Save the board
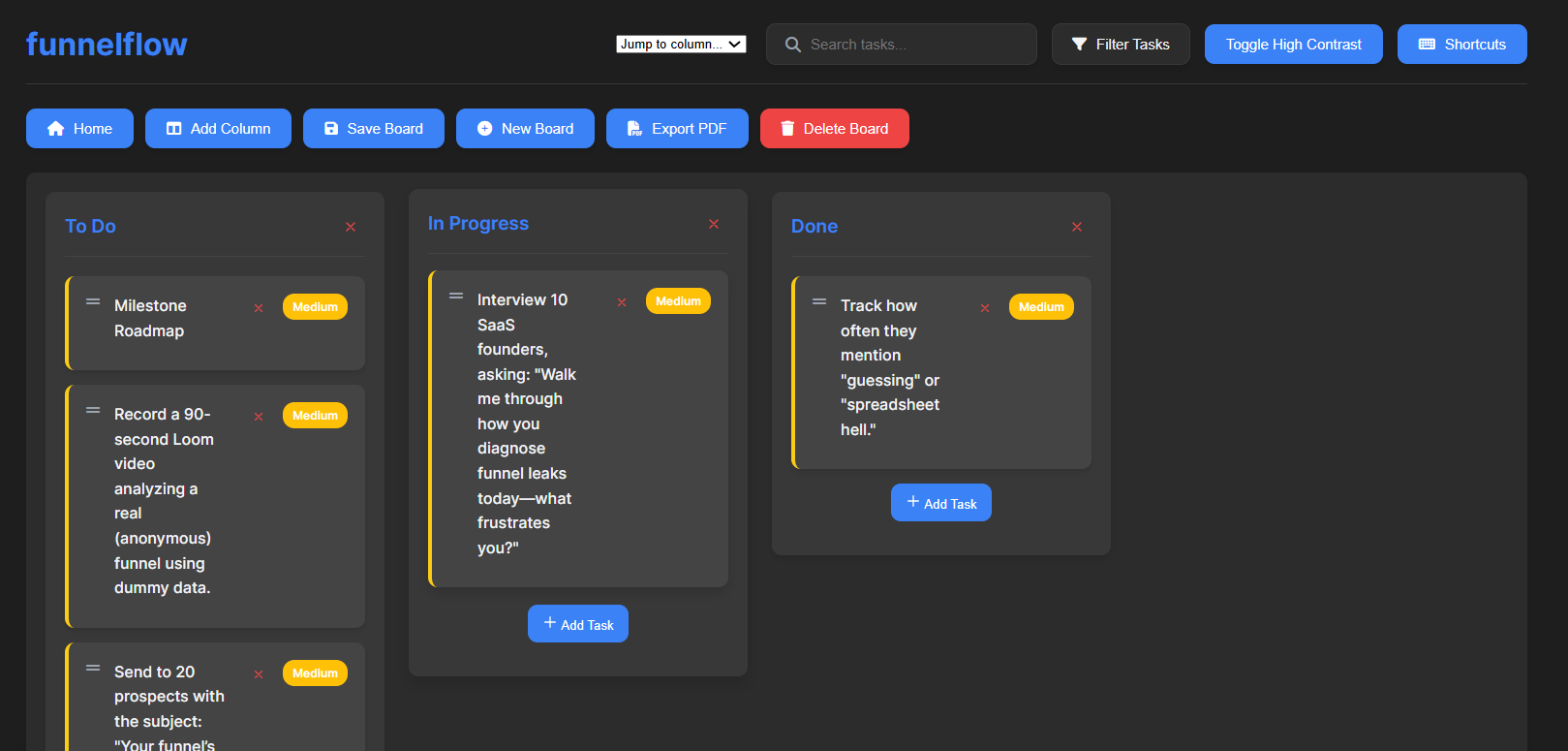This screenshot has height=751, width=1568. pos(373,129)
